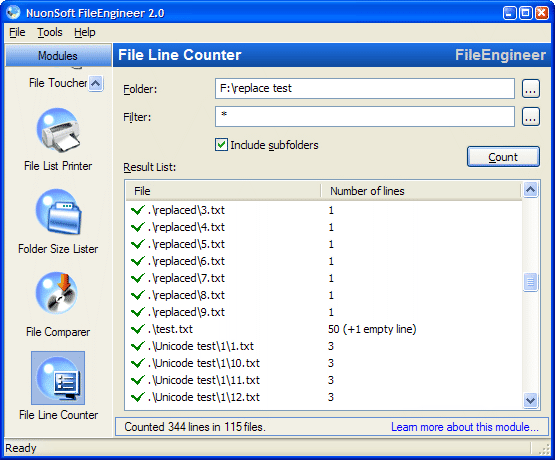Open the Help menu
This screenshot has height=460, width=555.
tap(85, 32)
